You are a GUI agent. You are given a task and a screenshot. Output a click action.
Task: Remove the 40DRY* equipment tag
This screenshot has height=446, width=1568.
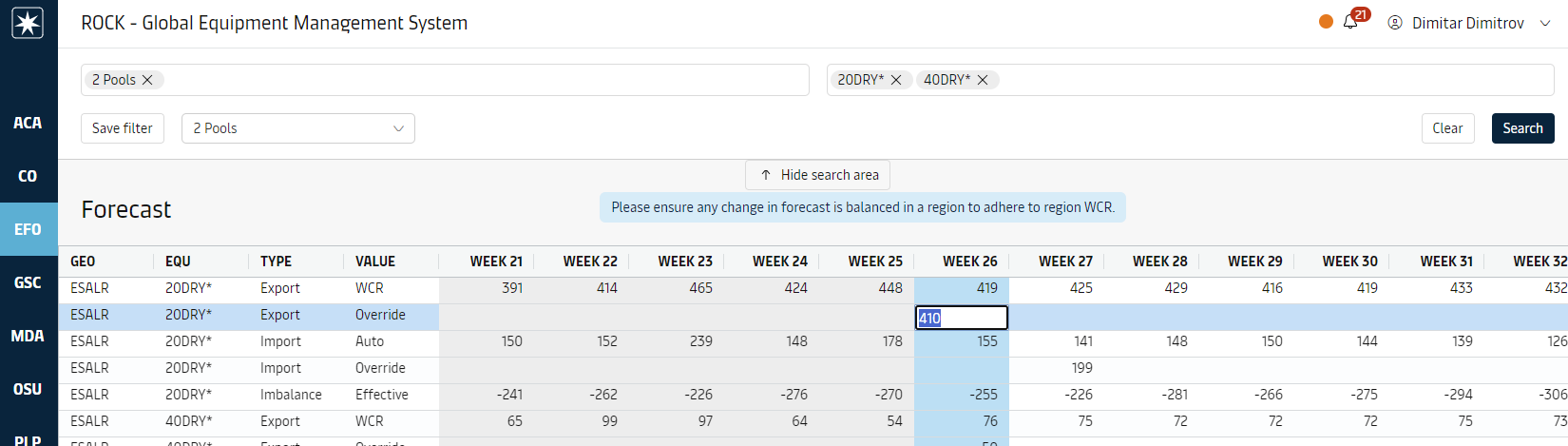(983, 80)
